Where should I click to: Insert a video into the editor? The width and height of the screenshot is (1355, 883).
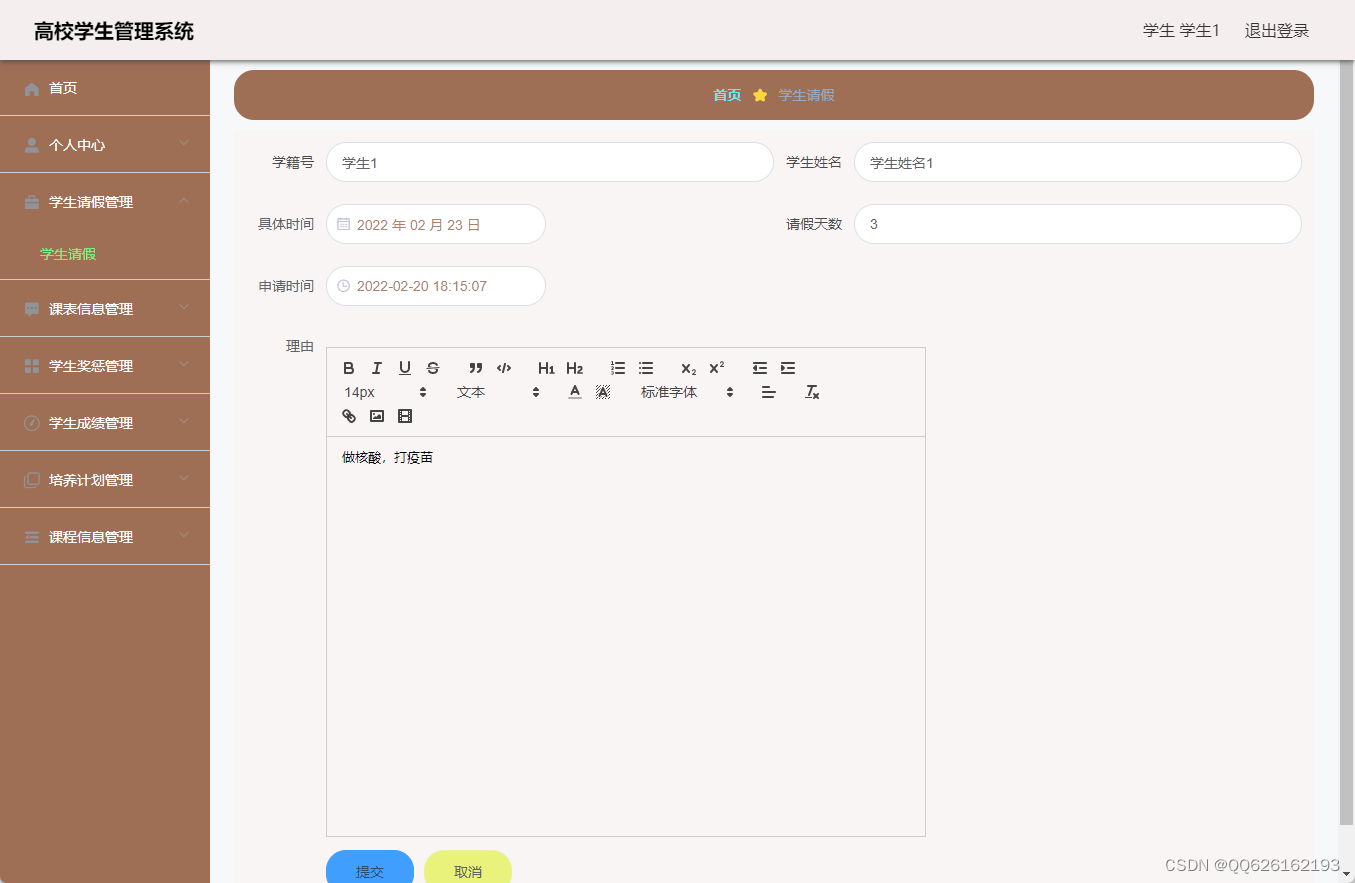(x=405, y=416)
